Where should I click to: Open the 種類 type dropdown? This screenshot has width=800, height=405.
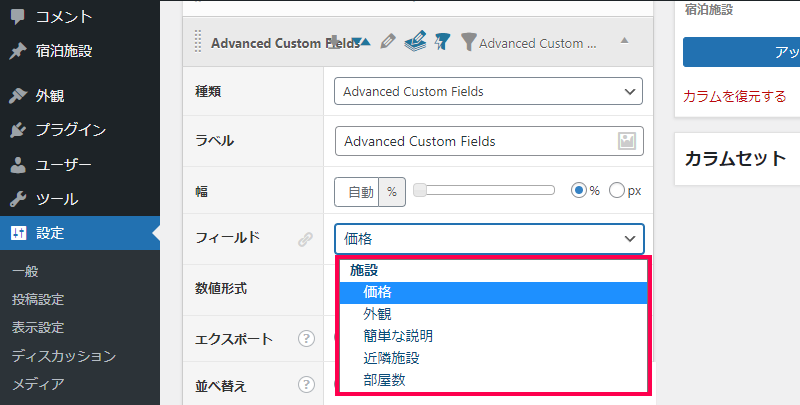click(488, 91)
